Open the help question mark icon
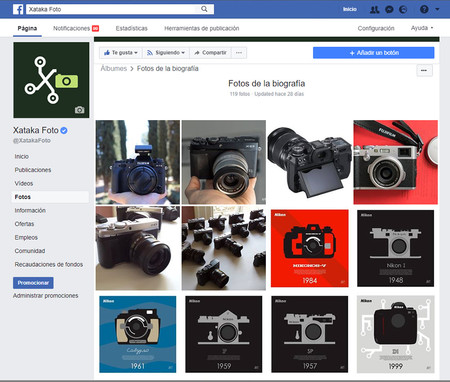 pyautogui.click(x=424, y=9)
